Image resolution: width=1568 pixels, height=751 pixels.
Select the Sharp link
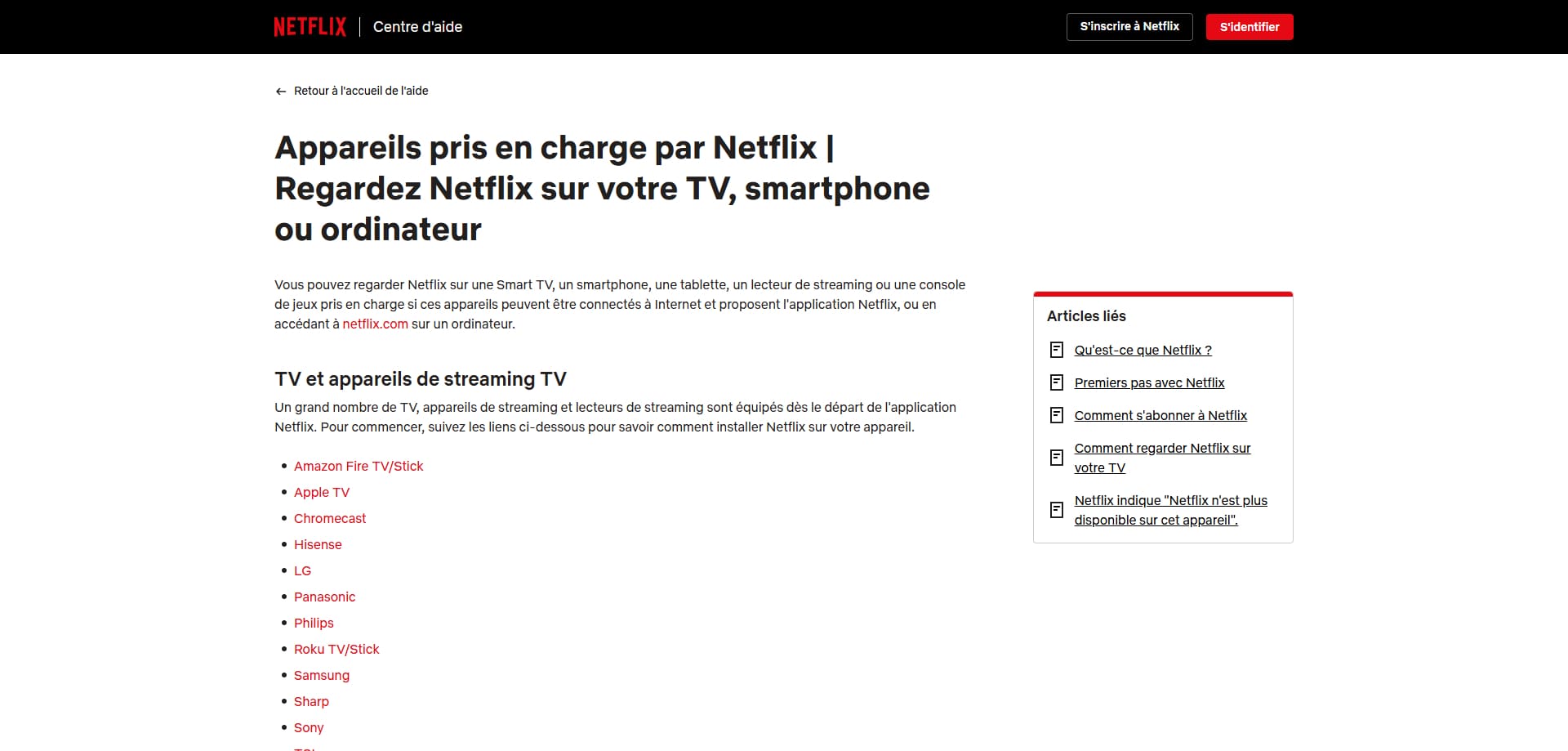click(311, 701)
